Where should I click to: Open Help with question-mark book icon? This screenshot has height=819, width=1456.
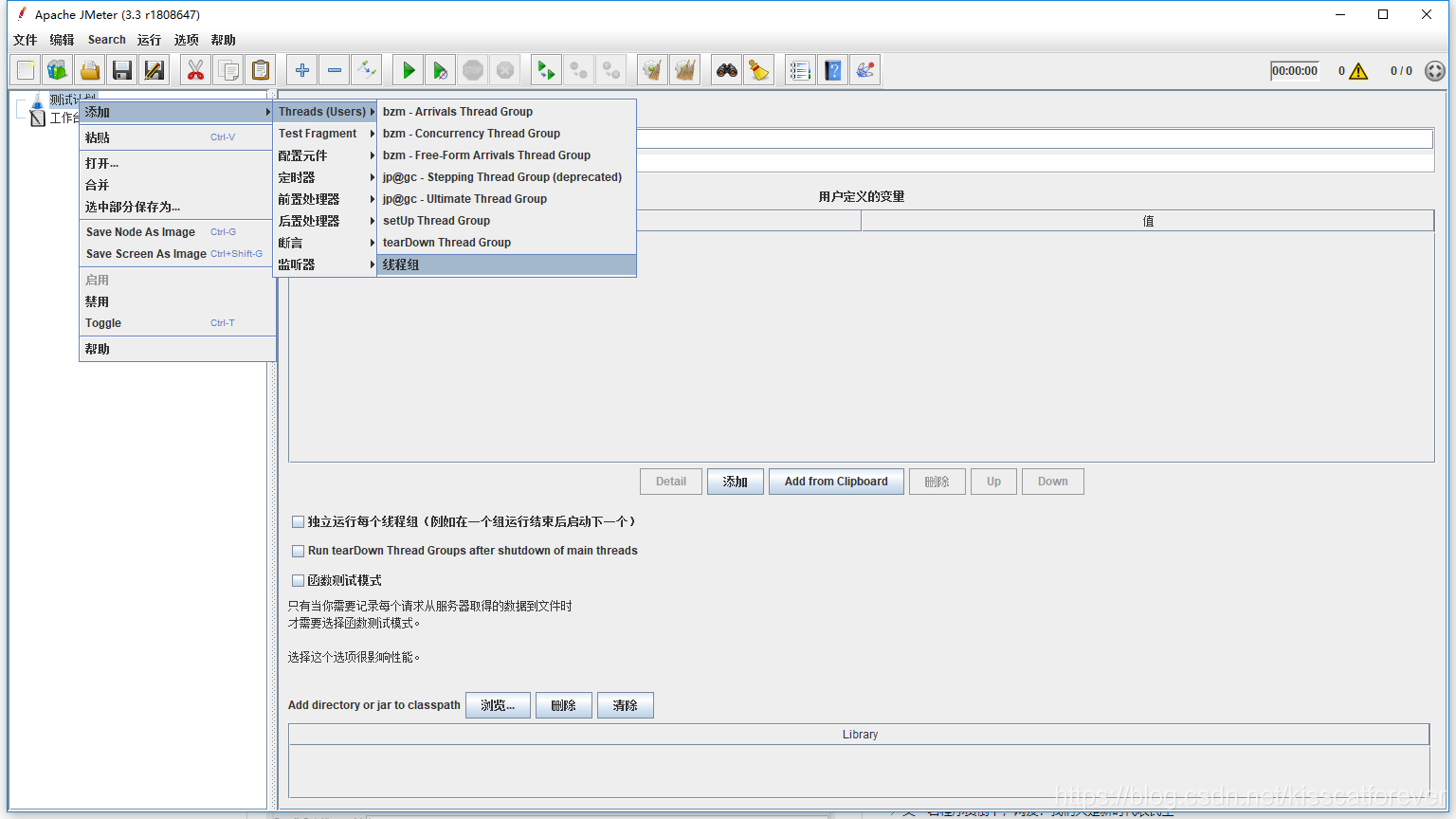[833, 70]
